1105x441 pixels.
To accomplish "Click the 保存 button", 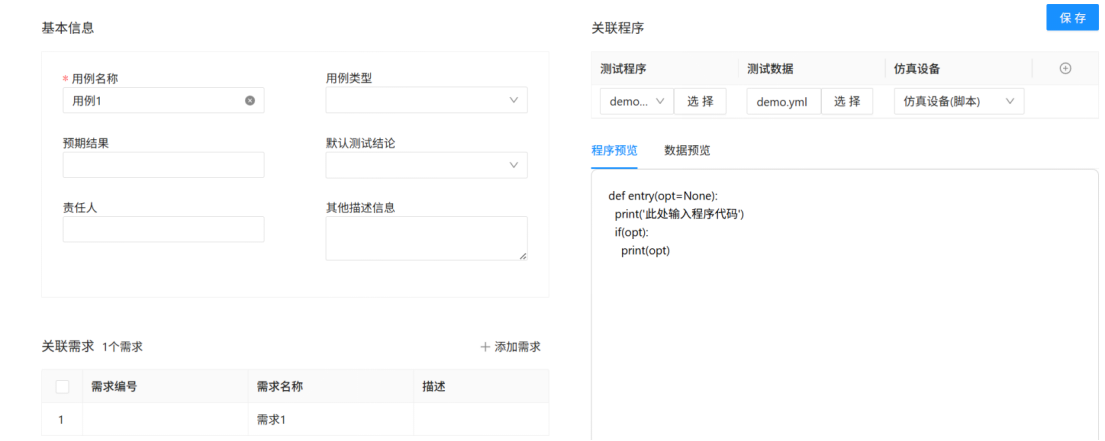I will click(1073, 18).
